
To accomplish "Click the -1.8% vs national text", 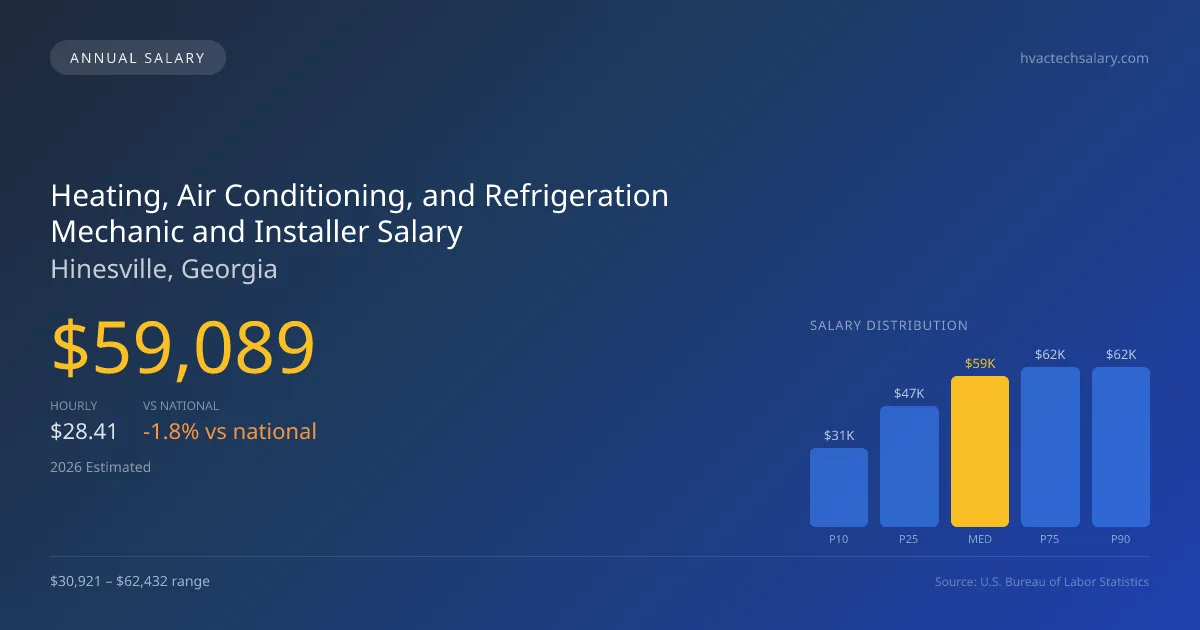I will [230, 431].
